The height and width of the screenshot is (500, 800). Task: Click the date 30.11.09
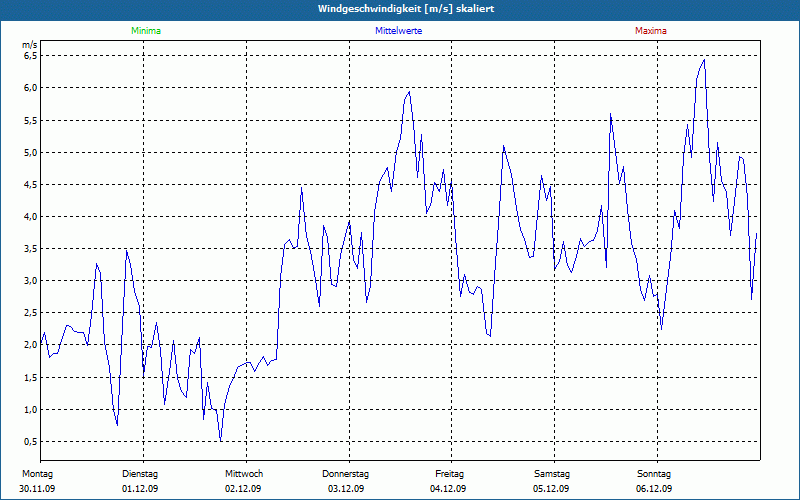coord(37,489)
